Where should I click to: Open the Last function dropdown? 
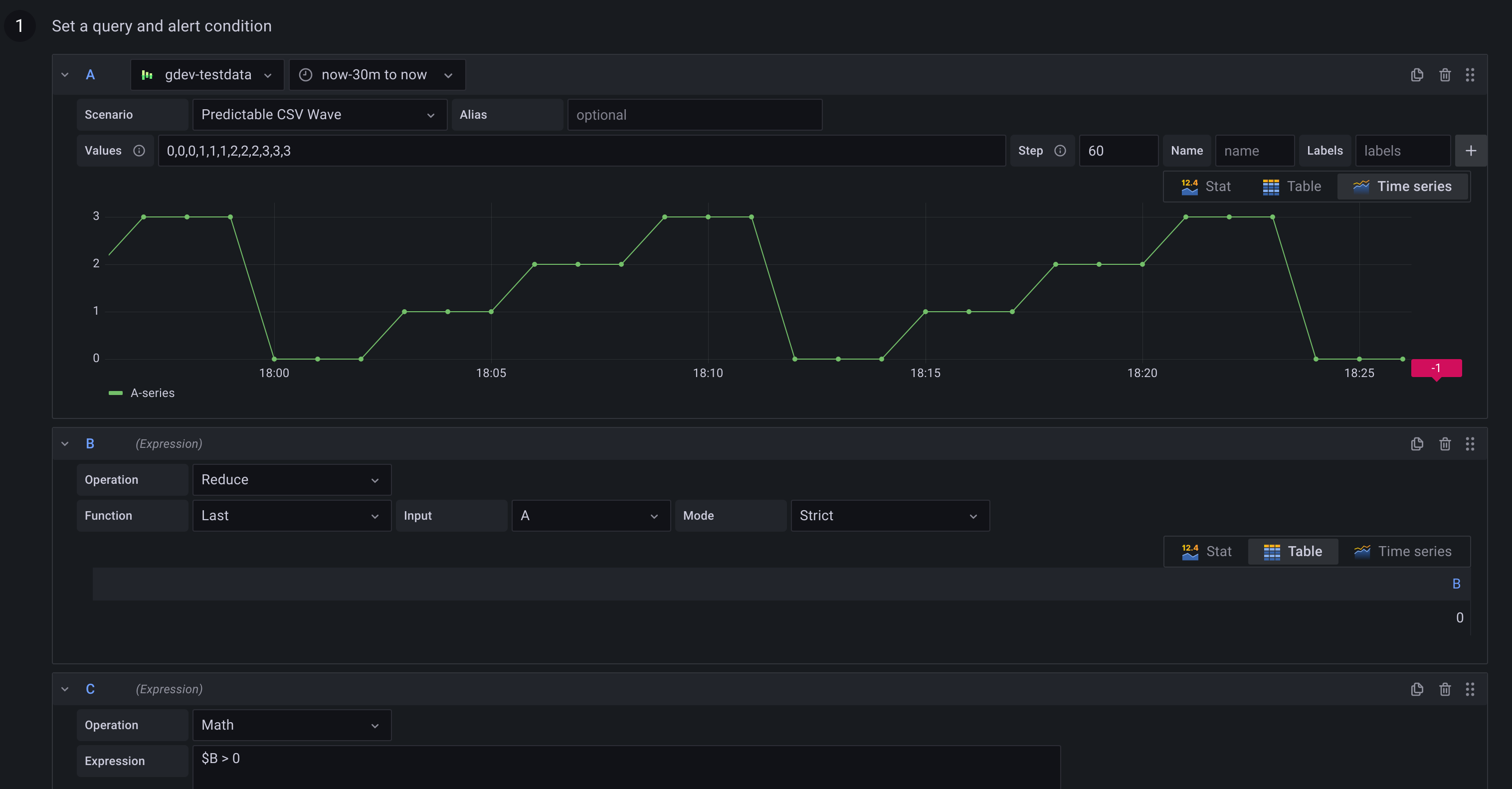coord(292,515)
